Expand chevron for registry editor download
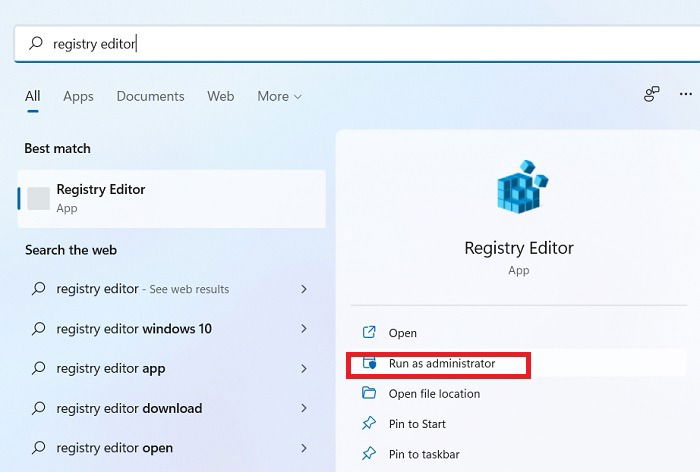Image resolution: width=700 pixels, height=472 pixels. pos(304,408)
